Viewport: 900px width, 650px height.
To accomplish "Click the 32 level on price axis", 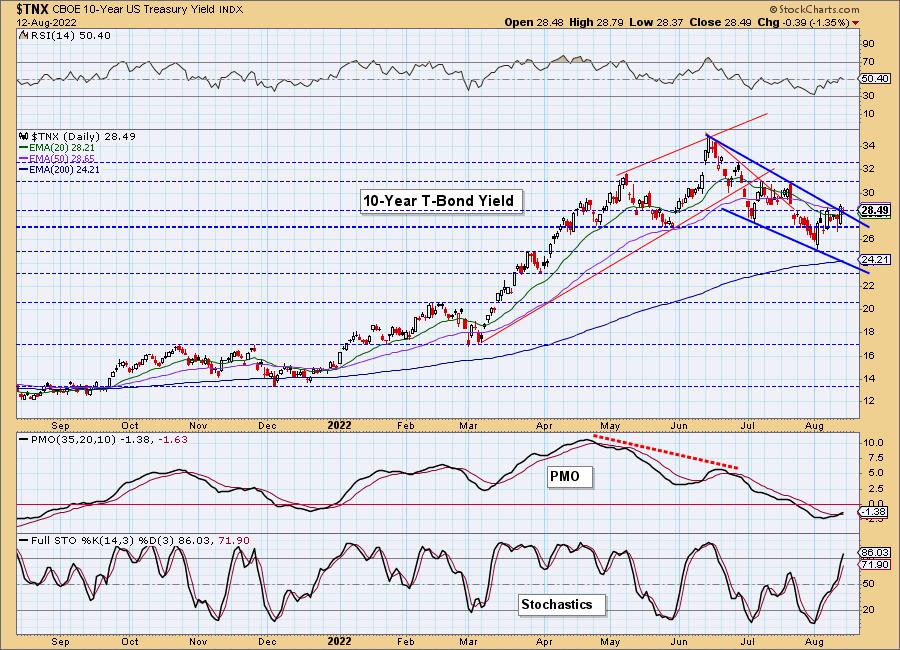I will (x=868, y=169).
